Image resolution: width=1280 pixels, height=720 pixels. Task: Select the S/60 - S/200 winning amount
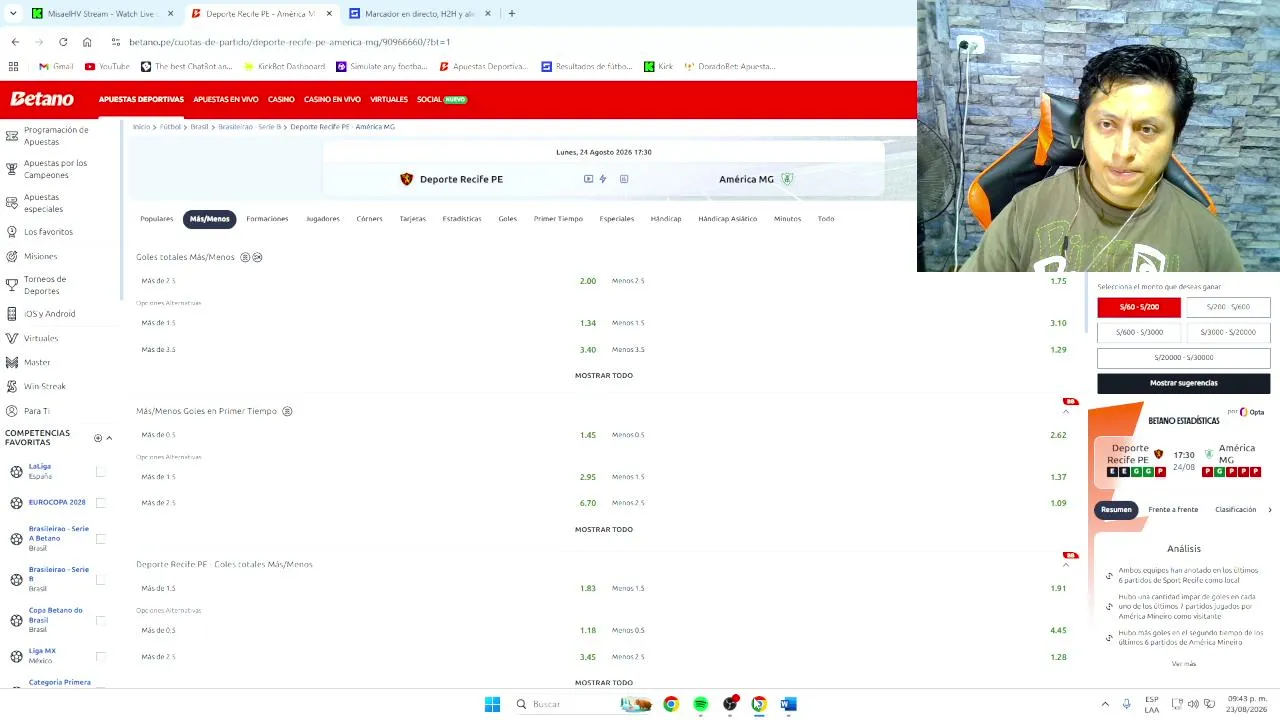coord(1139,307)
